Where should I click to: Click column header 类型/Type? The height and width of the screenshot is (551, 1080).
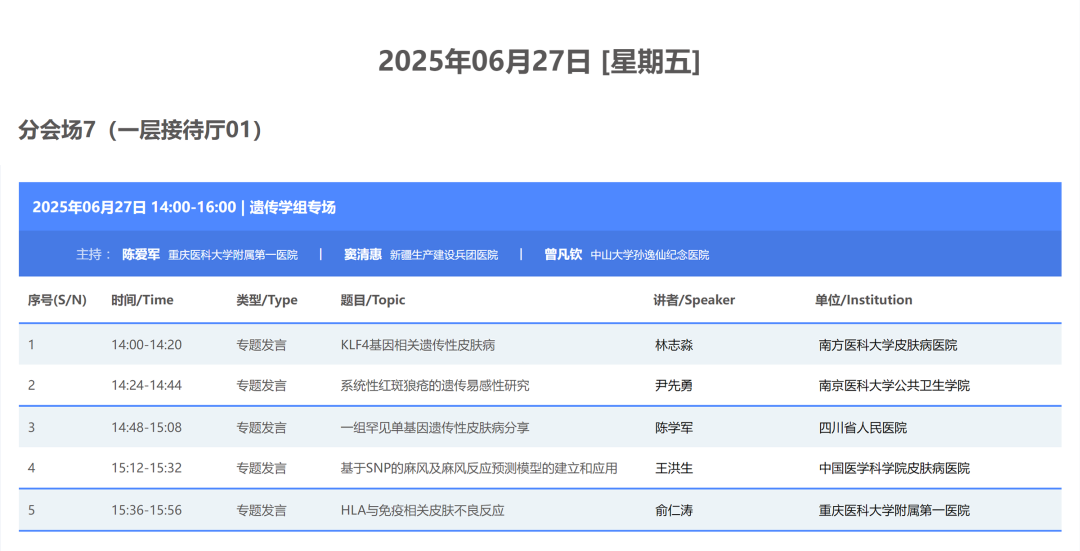tap(267, 300)
